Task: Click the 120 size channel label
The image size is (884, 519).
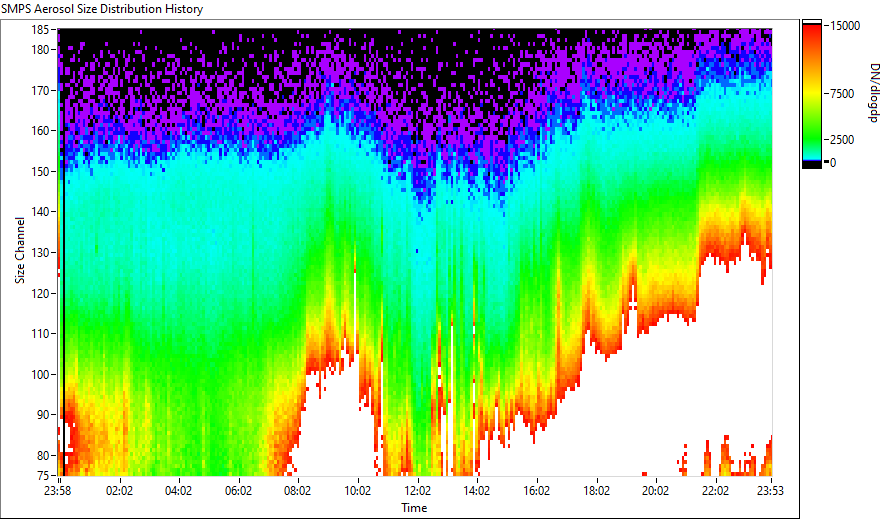Action: [x=42, y=293]
